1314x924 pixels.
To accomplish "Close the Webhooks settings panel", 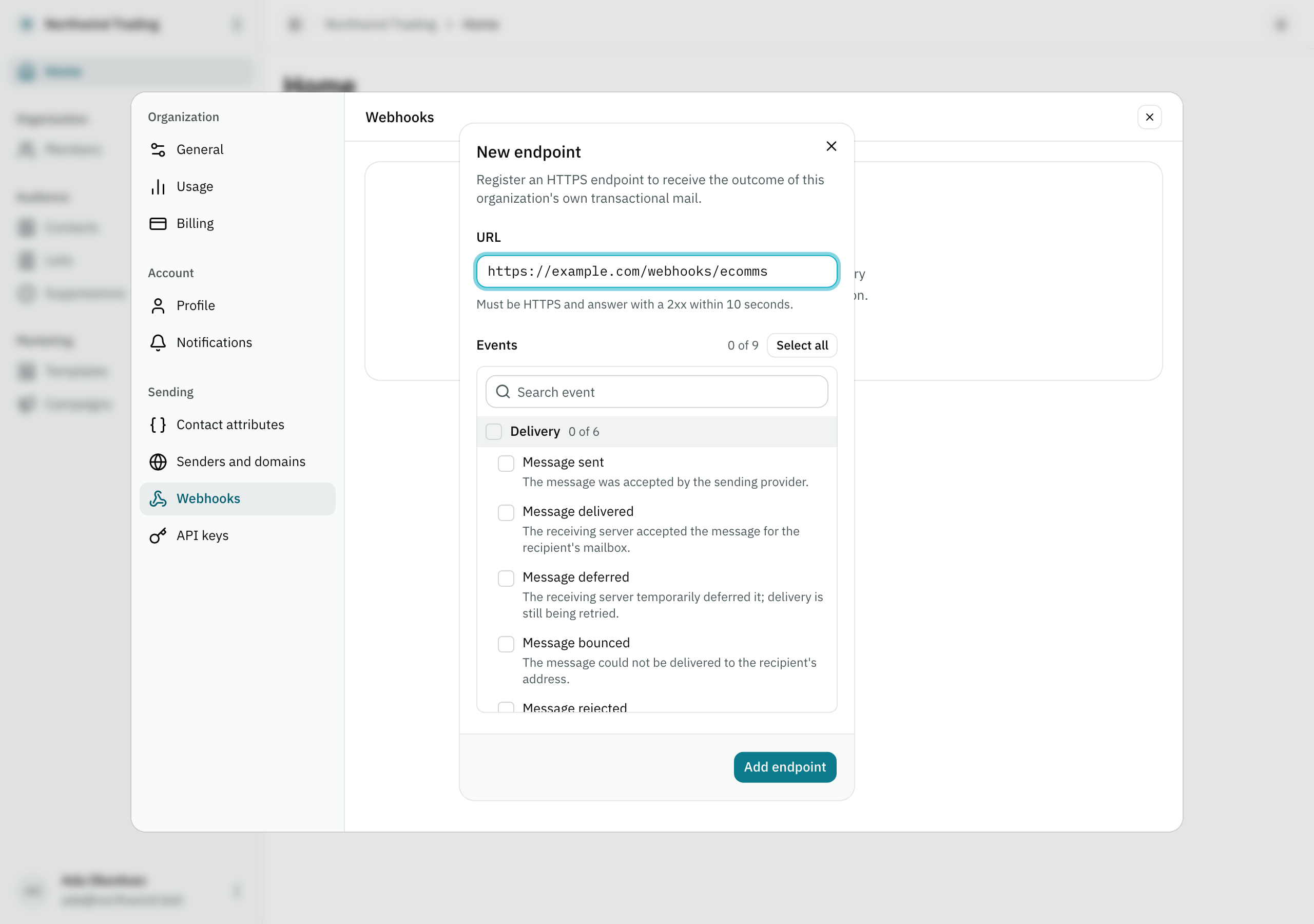I will tap(1149, 118).
